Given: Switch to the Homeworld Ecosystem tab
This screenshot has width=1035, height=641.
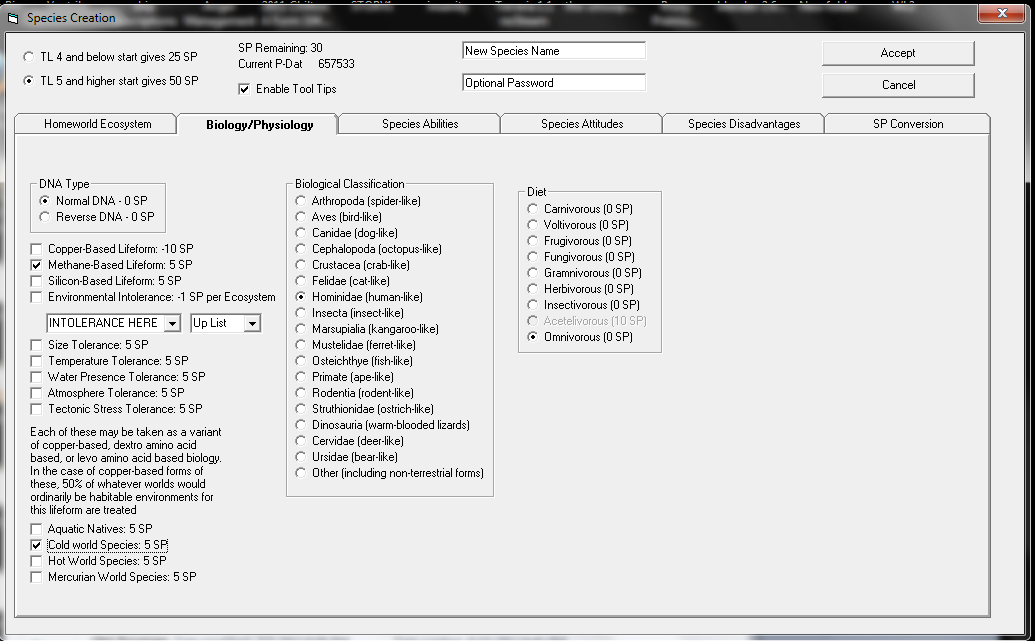Looking at the screenshot, I should pyautogui.click(x=97, y=124).
